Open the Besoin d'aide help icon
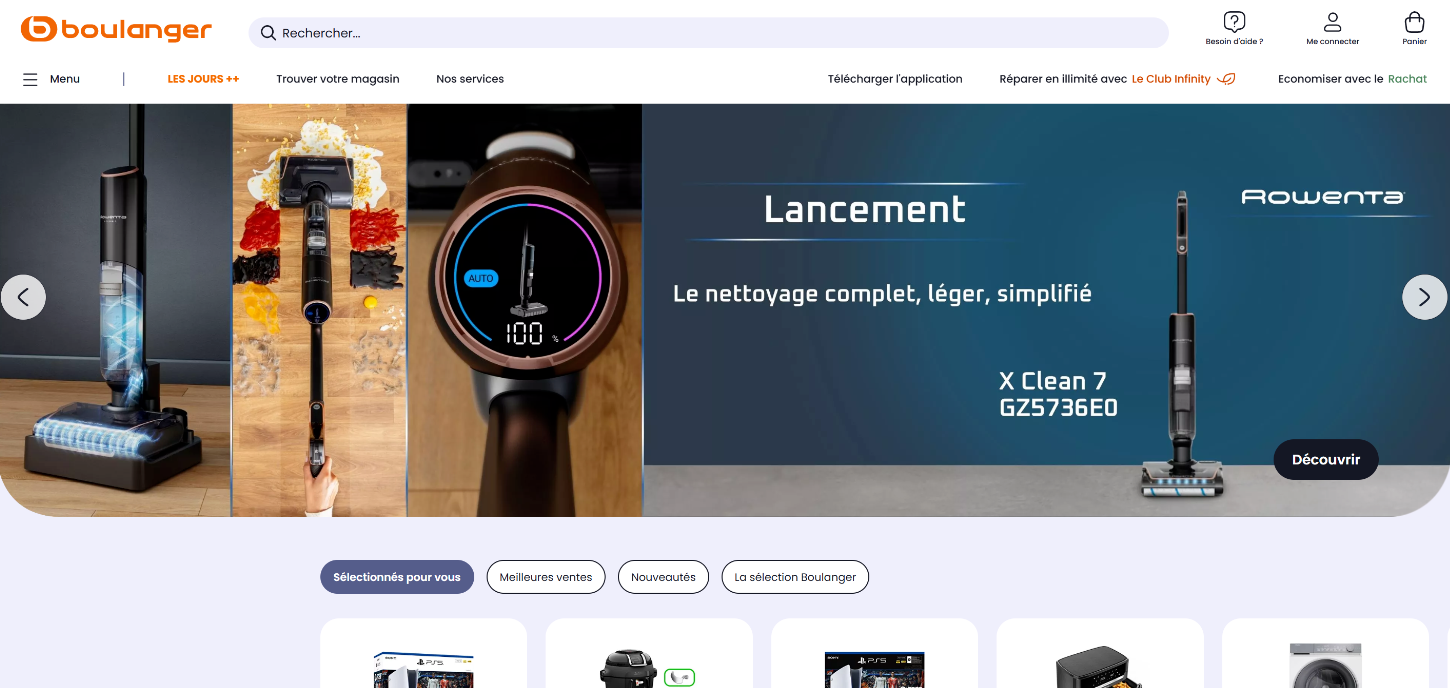This screenshot has height=688, width=1450. pyautogui.click(x=1234, y=23)
